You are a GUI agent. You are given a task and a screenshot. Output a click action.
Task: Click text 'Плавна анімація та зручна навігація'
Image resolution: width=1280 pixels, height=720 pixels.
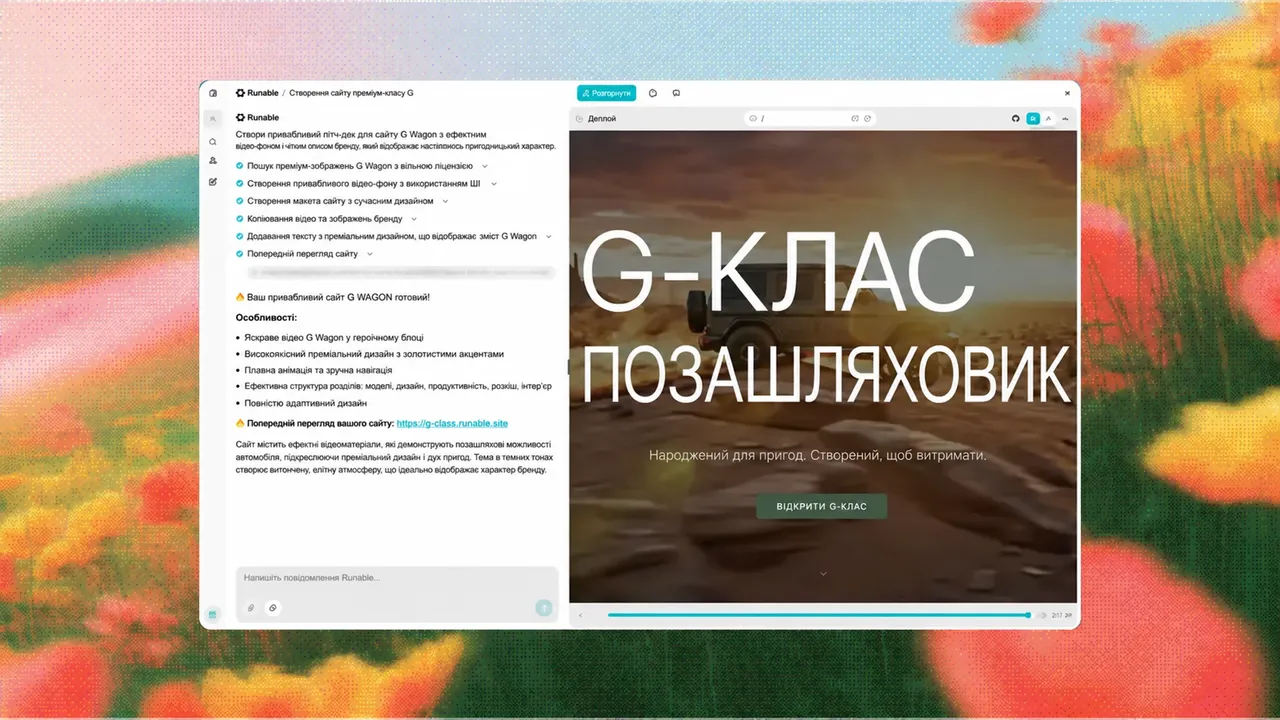coord(318,369)
